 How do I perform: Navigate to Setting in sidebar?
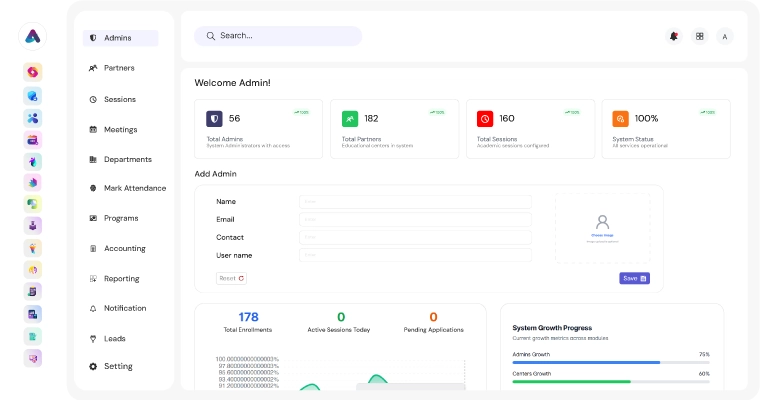click(117, 366)
